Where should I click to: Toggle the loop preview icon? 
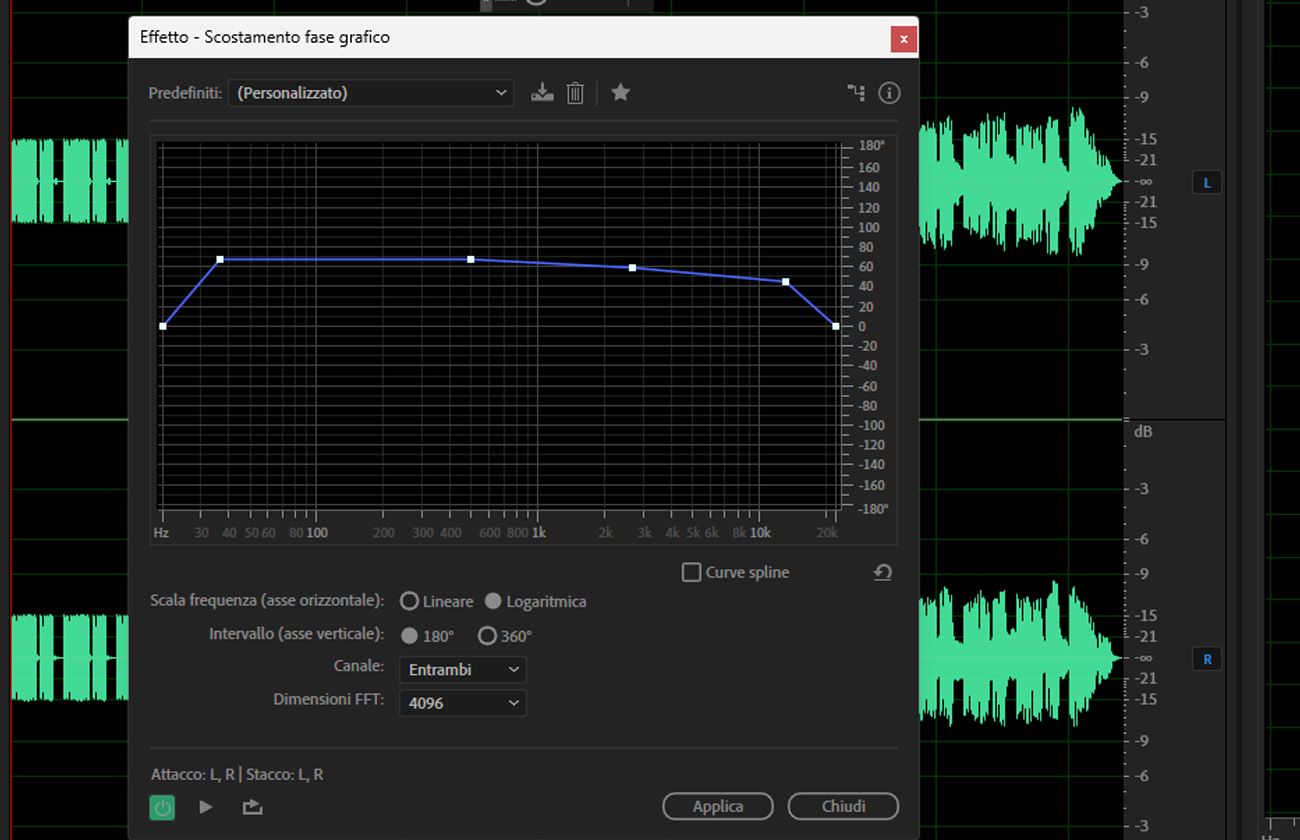[x=252, y=807]
